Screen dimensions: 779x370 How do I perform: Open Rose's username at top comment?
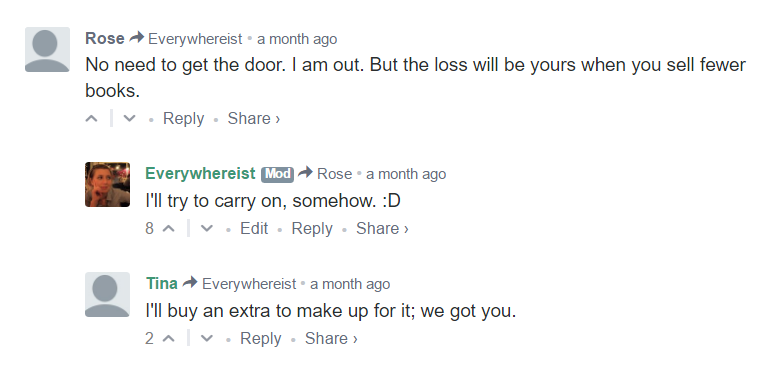[x=105, y=38]
